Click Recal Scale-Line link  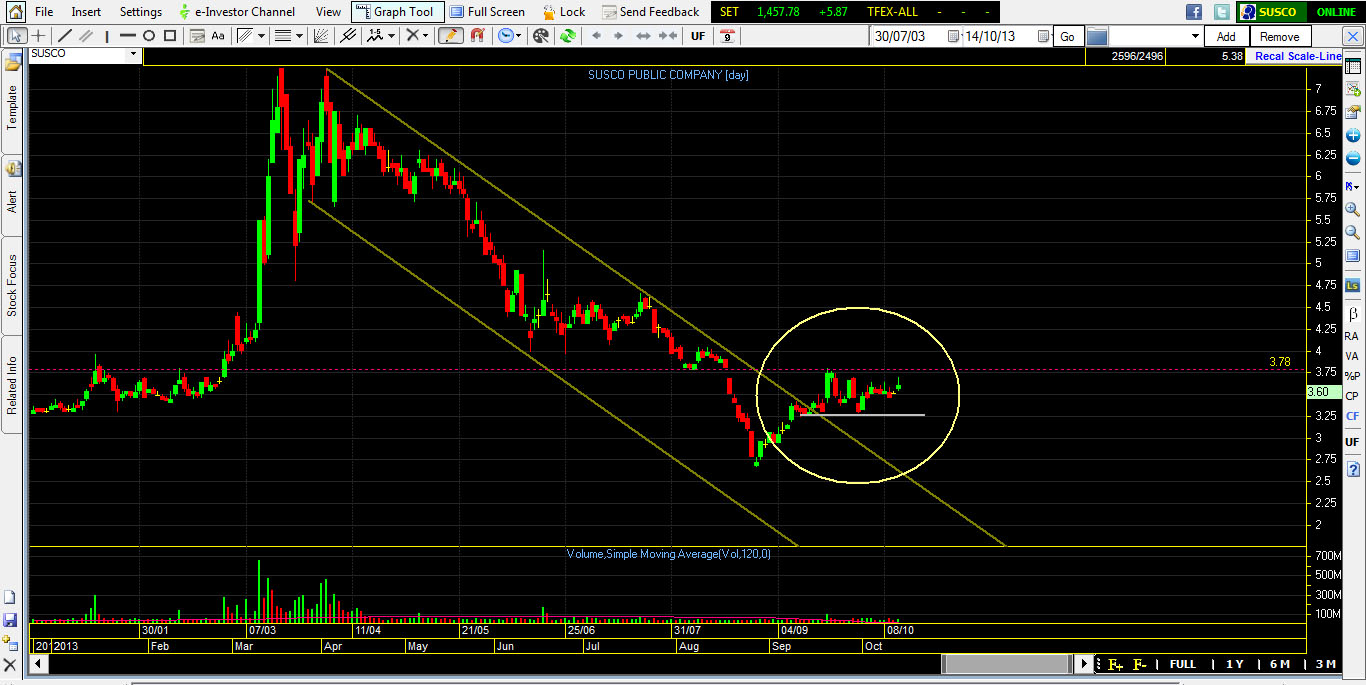tap(1298, 56)
